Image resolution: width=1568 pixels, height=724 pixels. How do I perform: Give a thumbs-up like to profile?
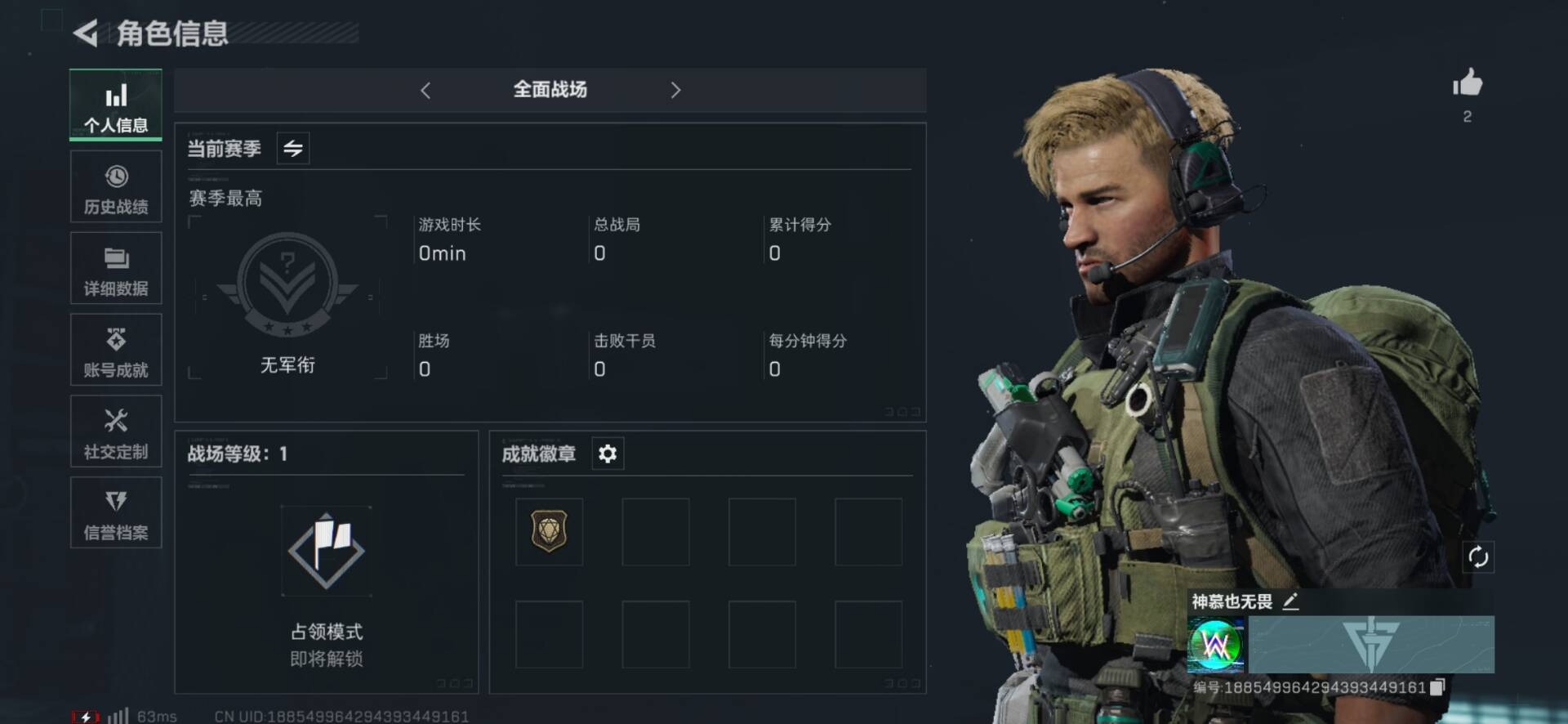point(1468,83)
